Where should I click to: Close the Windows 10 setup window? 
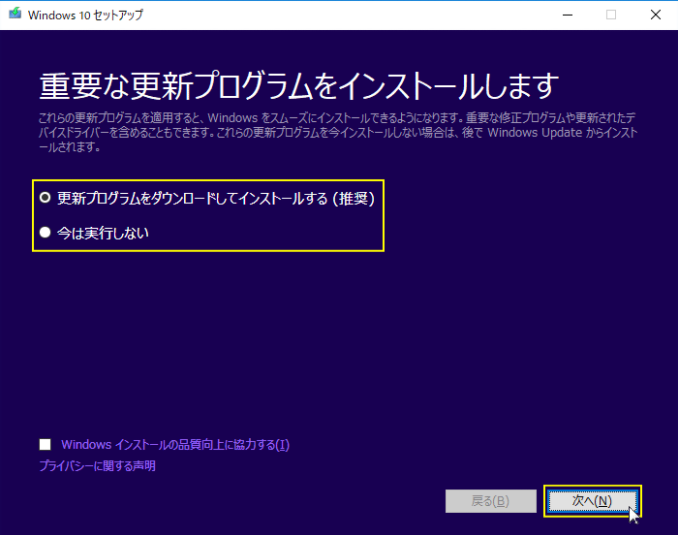tap(656, 15)
